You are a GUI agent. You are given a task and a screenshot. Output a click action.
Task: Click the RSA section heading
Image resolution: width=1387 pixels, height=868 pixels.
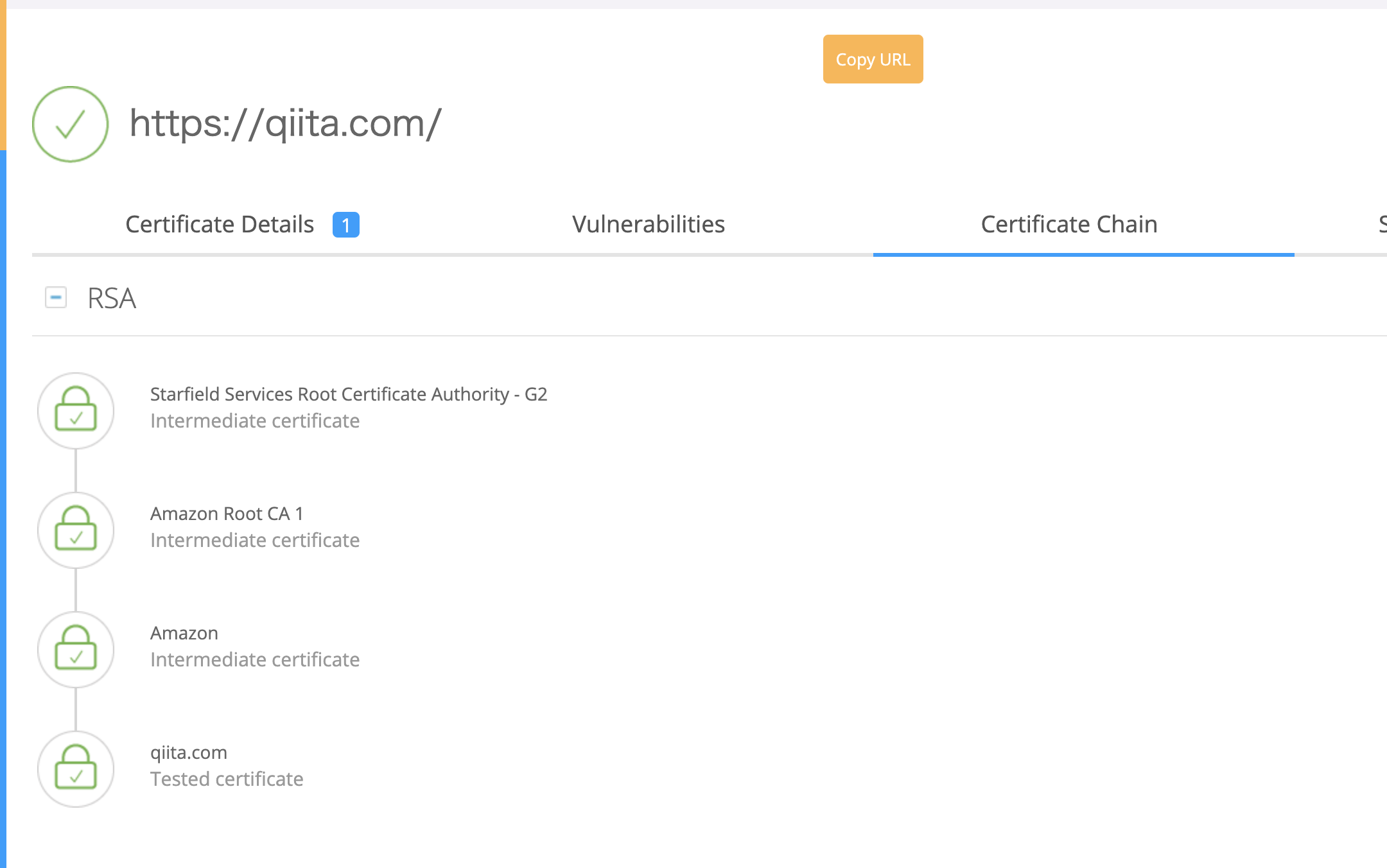(x=112, y=299)
